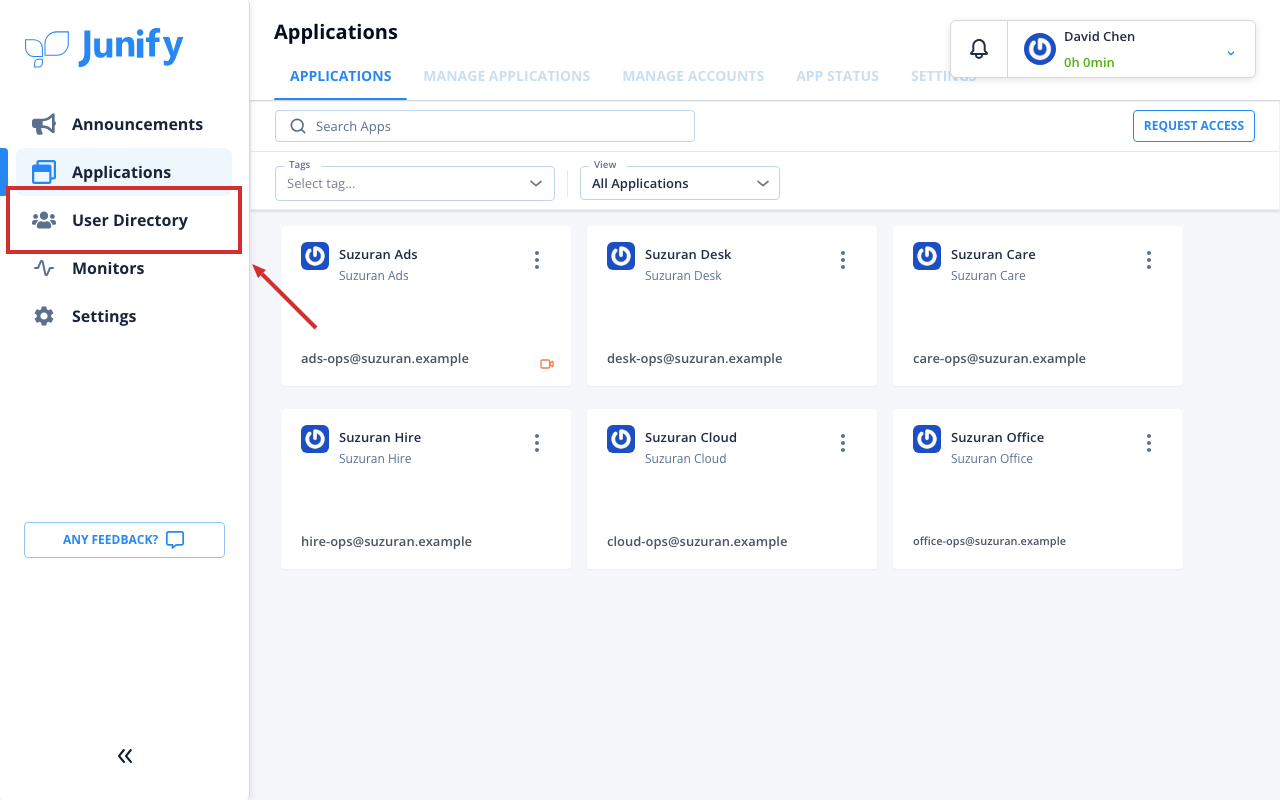Open three-dot menu on Suzuran Hire
This screenshot has height=800, width=1280.
(537, 443)
